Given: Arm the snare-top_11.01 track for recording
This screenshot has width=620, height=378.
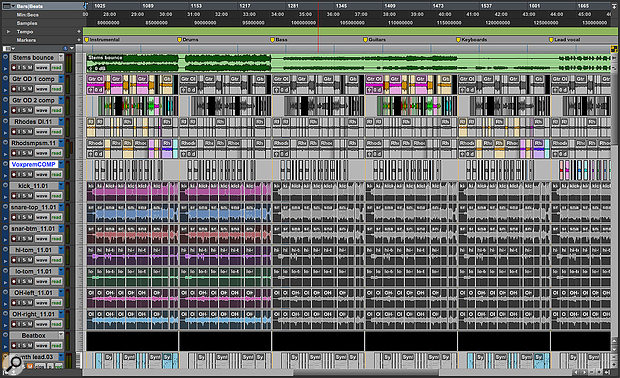Looking at the screenshot, I should tap(14, 217).
